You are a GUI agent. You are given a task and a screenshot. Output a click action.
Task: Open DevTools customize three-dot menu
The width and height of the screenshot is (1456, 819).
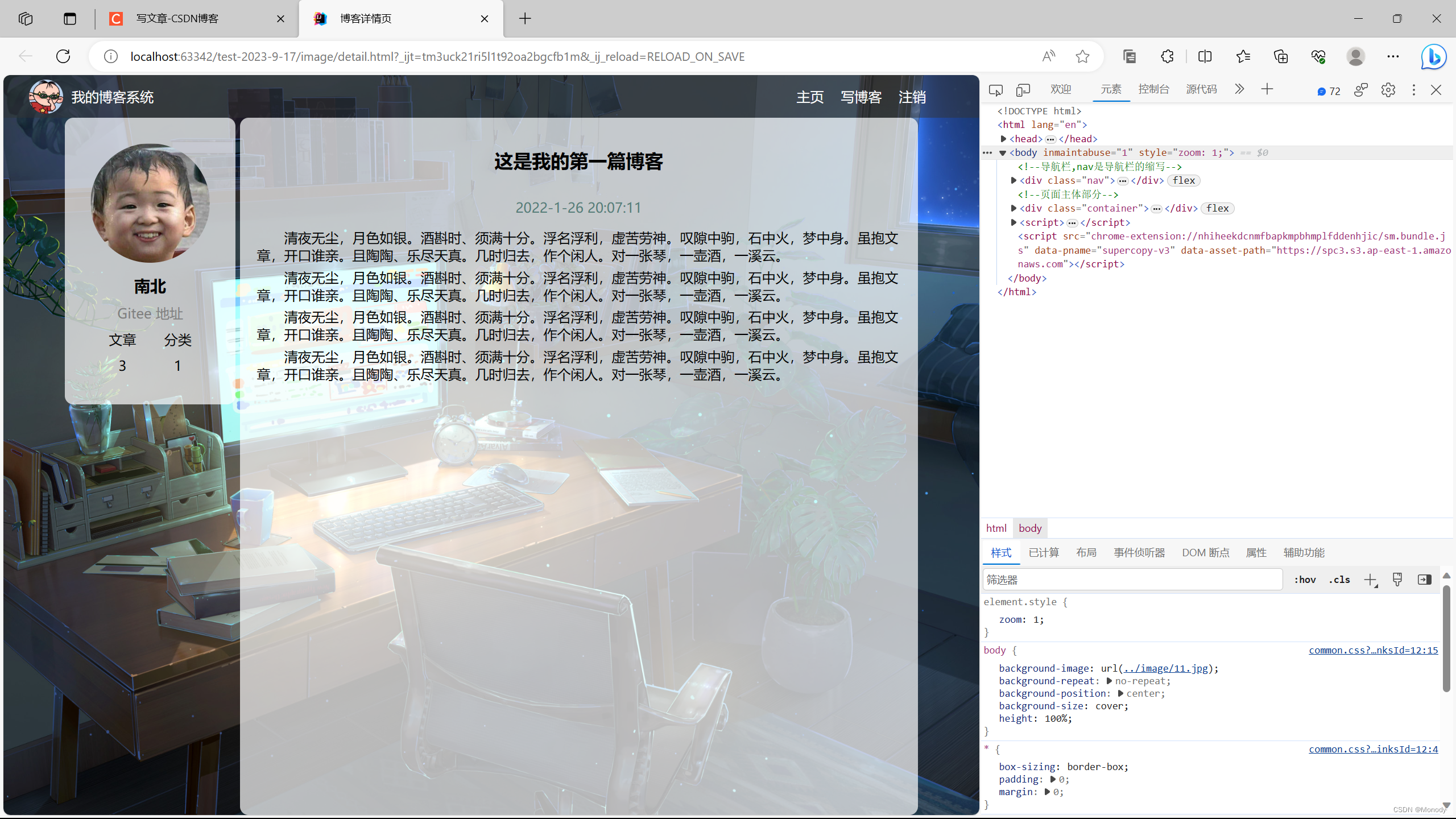click(x=1414, y=90)
